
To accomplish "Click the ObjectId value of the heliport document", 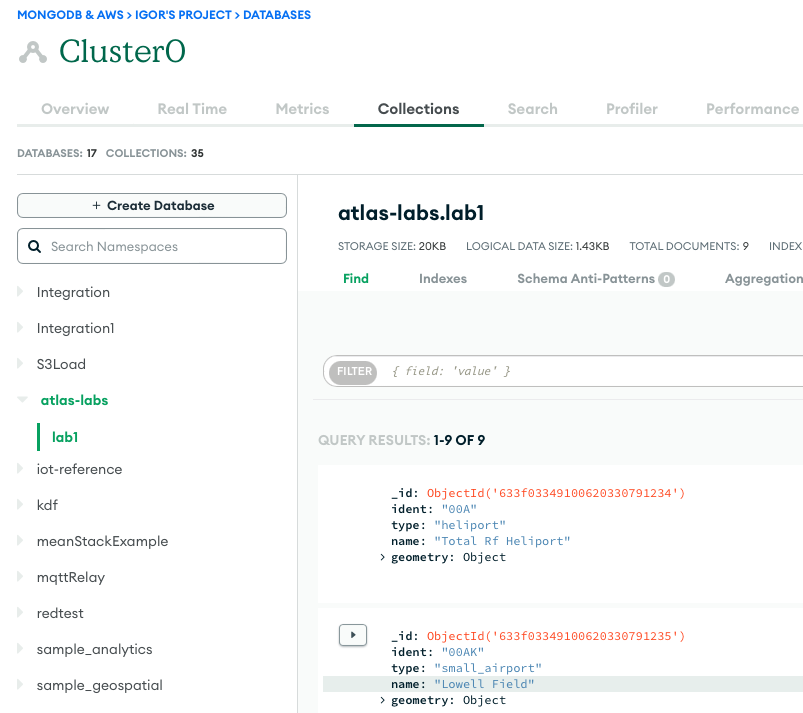I will click(x=554, y=492).
